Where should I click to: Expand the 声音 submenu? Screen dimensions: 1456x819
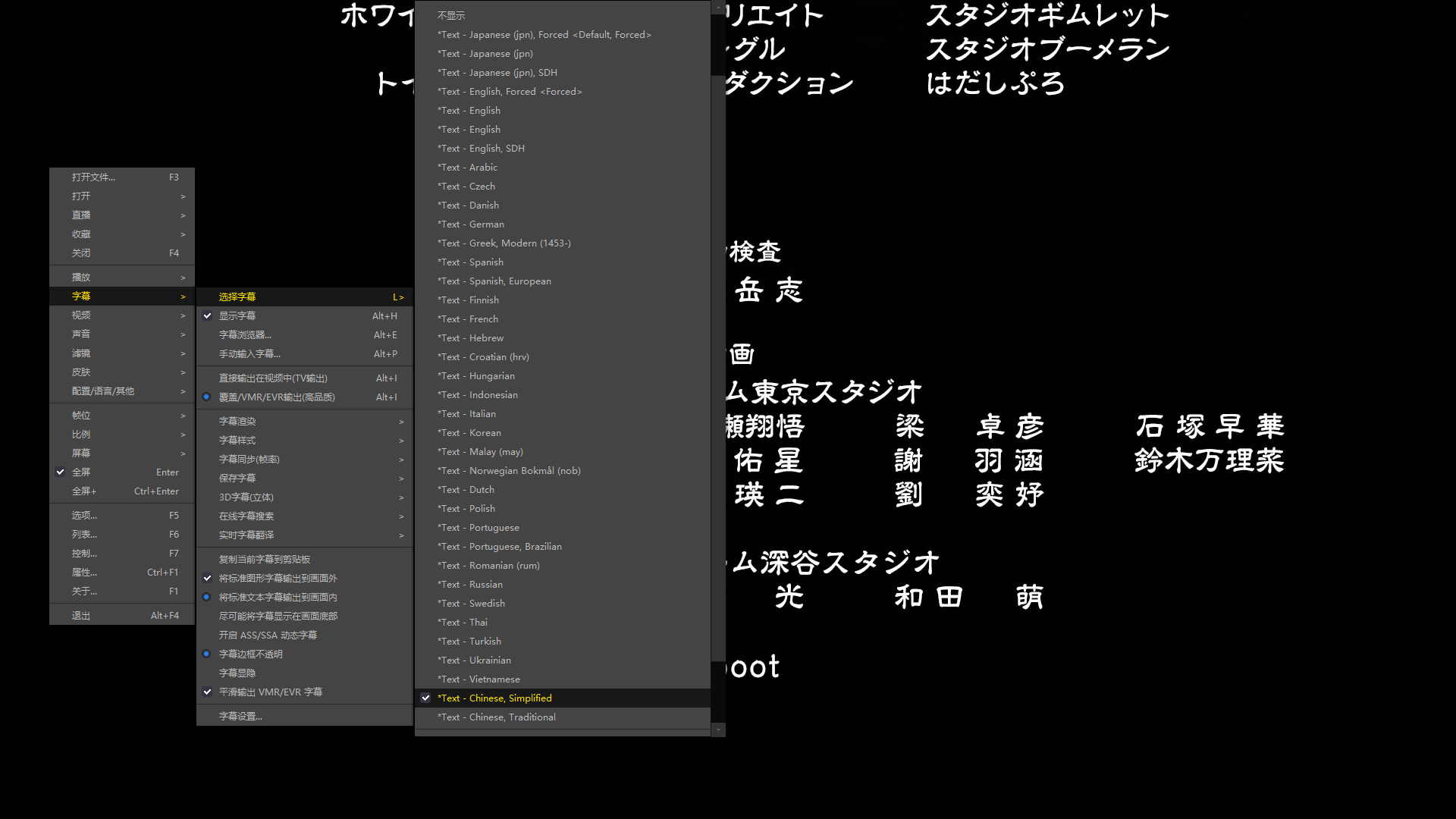click(x=122, y=334)
